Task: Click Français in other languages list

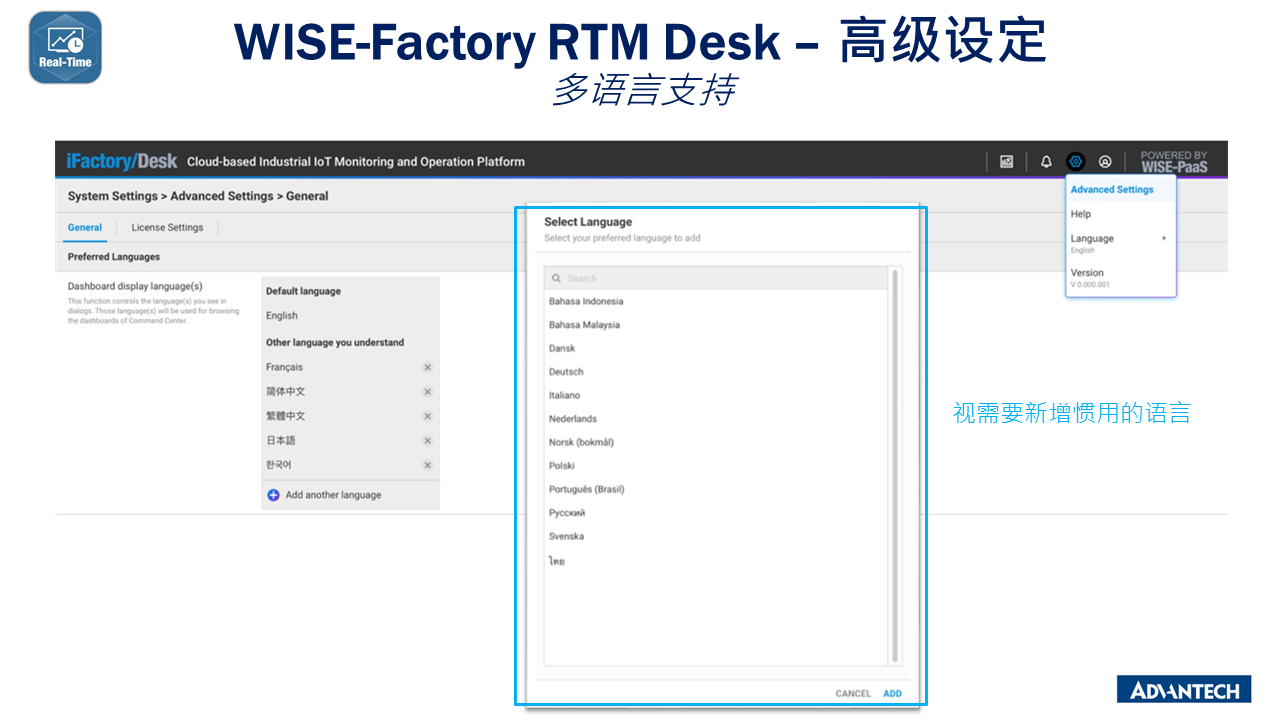Action: point(284,367)
